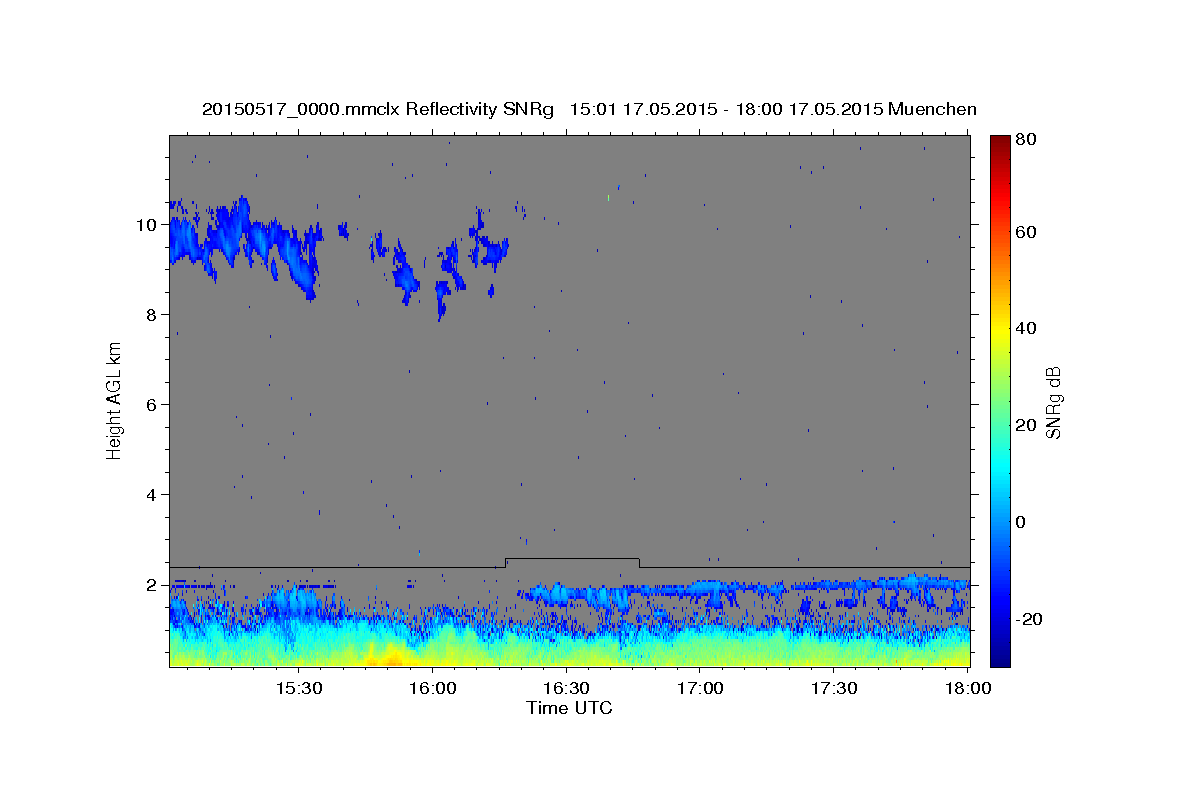Viewport: 1200px width, 800px height.
Task: Click the plot title '20150517_0000.mmclx Reflectivity SNRg'
Action: click(378, 109)
